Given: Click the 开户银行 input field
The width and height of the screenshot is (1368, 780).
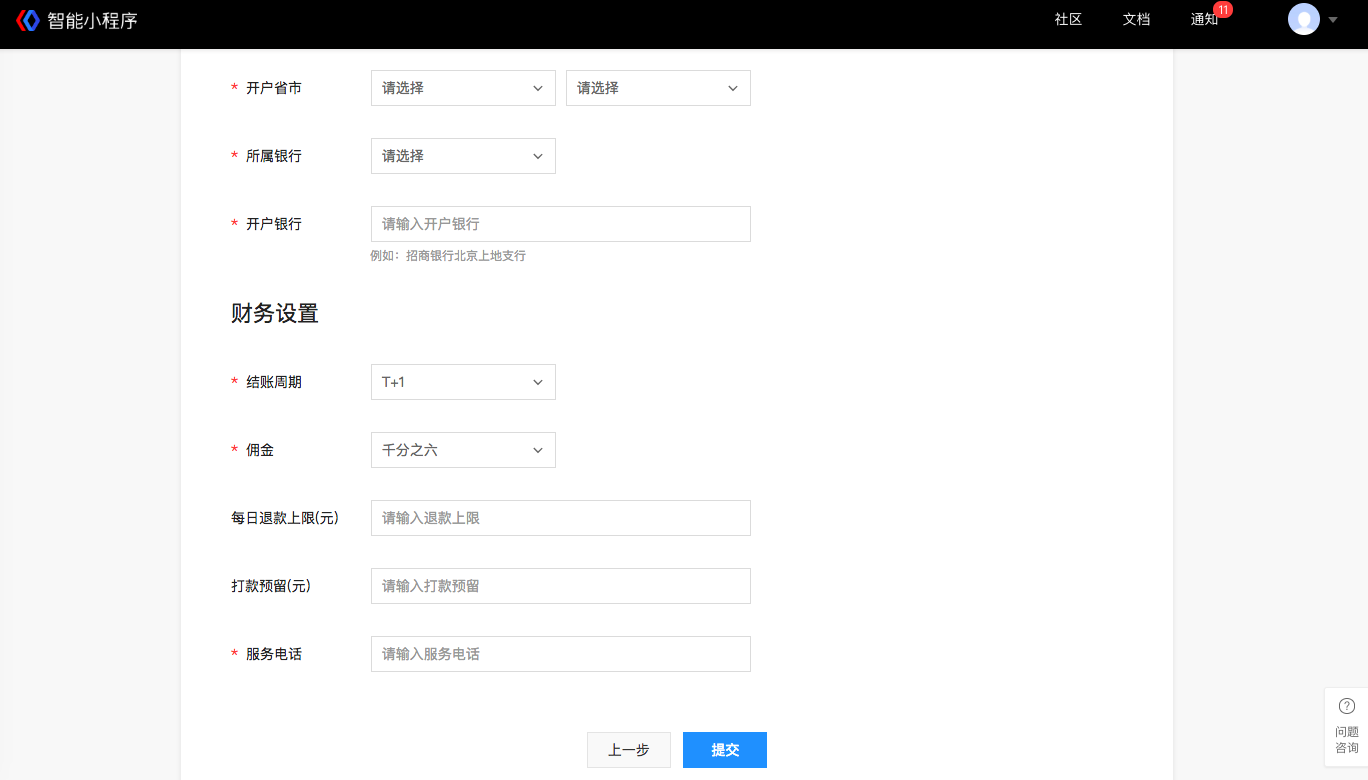Looking at the screenshot, I should 560,223.
